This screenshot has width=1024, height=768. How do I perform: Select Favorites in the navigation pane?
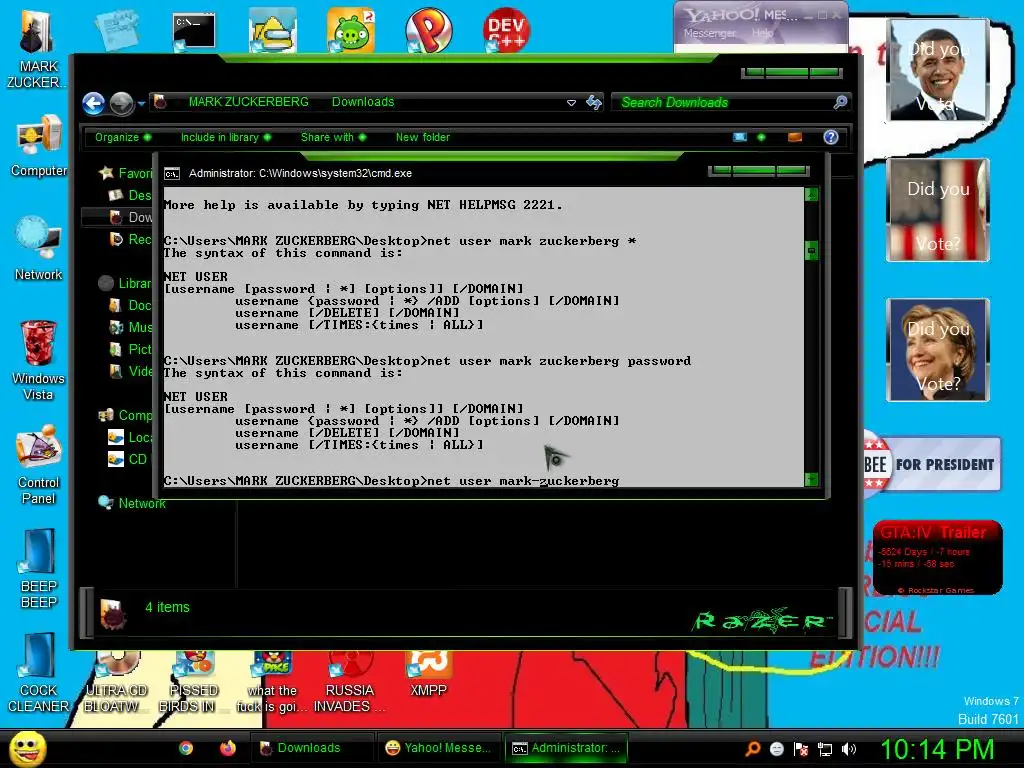pyautogui.click(x=125, y=173)
